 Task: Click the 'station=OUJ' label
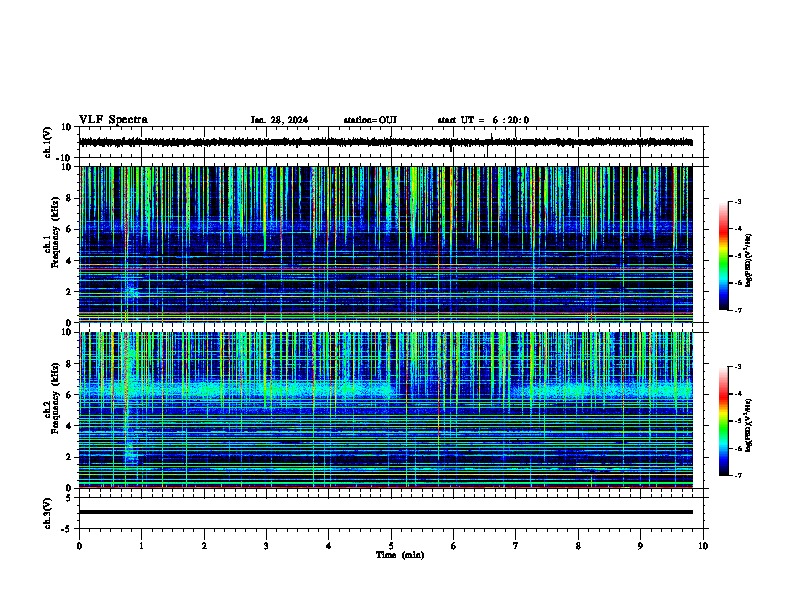coord(370,120)
